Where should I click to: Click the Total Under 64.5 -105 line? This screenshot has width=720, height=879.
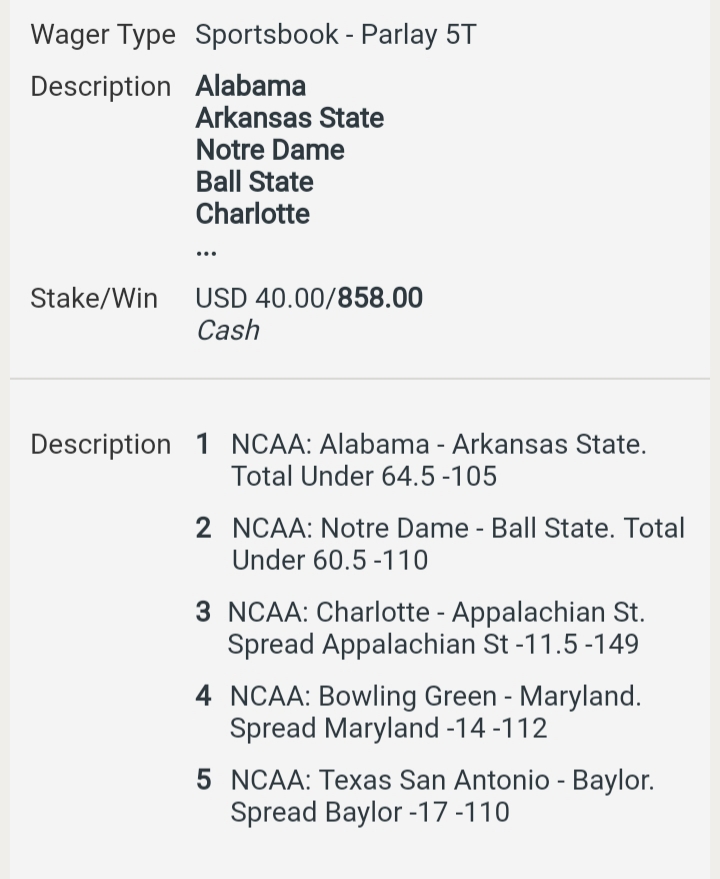tap(364, 476)
